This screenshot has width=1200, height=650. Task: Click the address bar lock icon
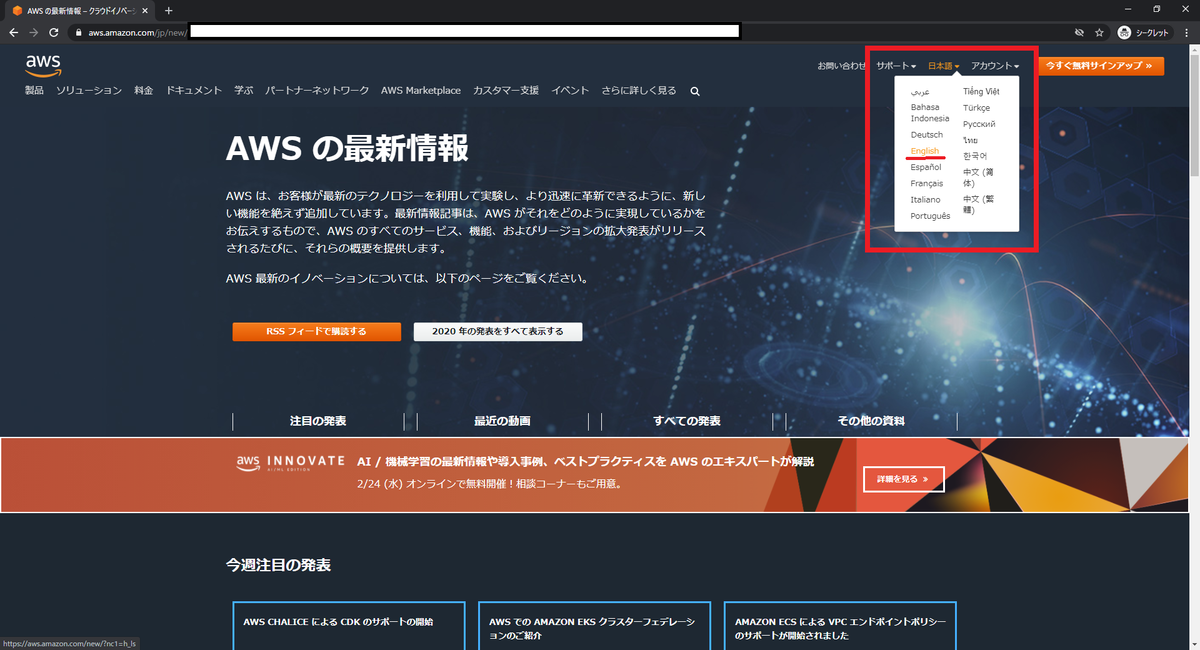(x=78, y=32)
